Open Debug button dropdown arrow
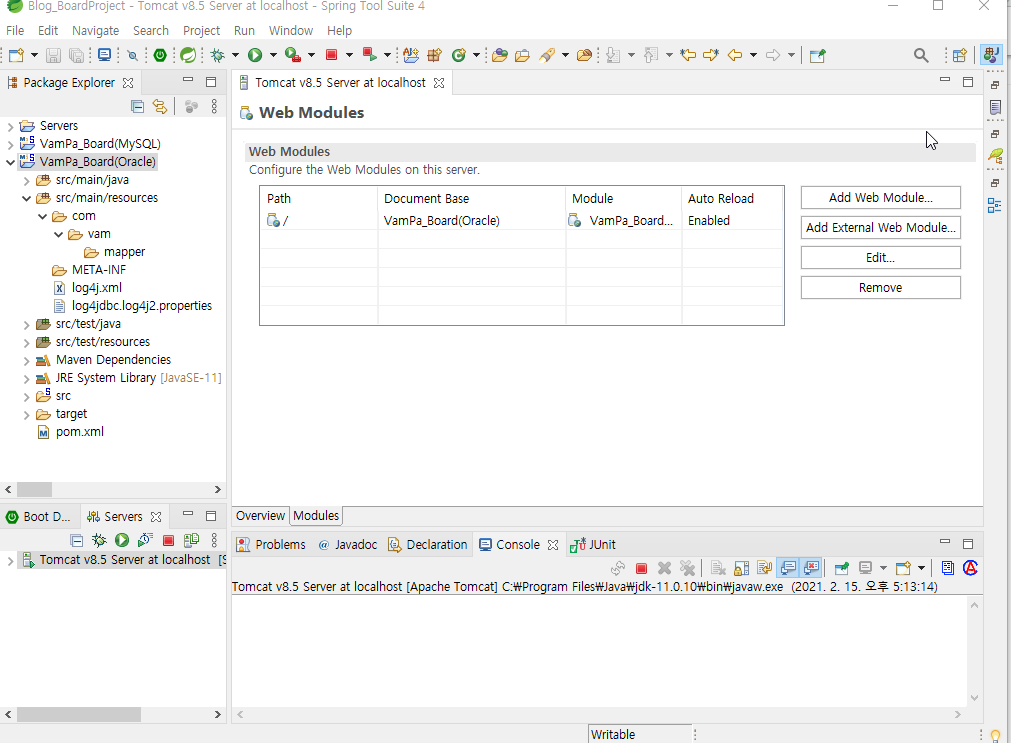 click(235, 55)
